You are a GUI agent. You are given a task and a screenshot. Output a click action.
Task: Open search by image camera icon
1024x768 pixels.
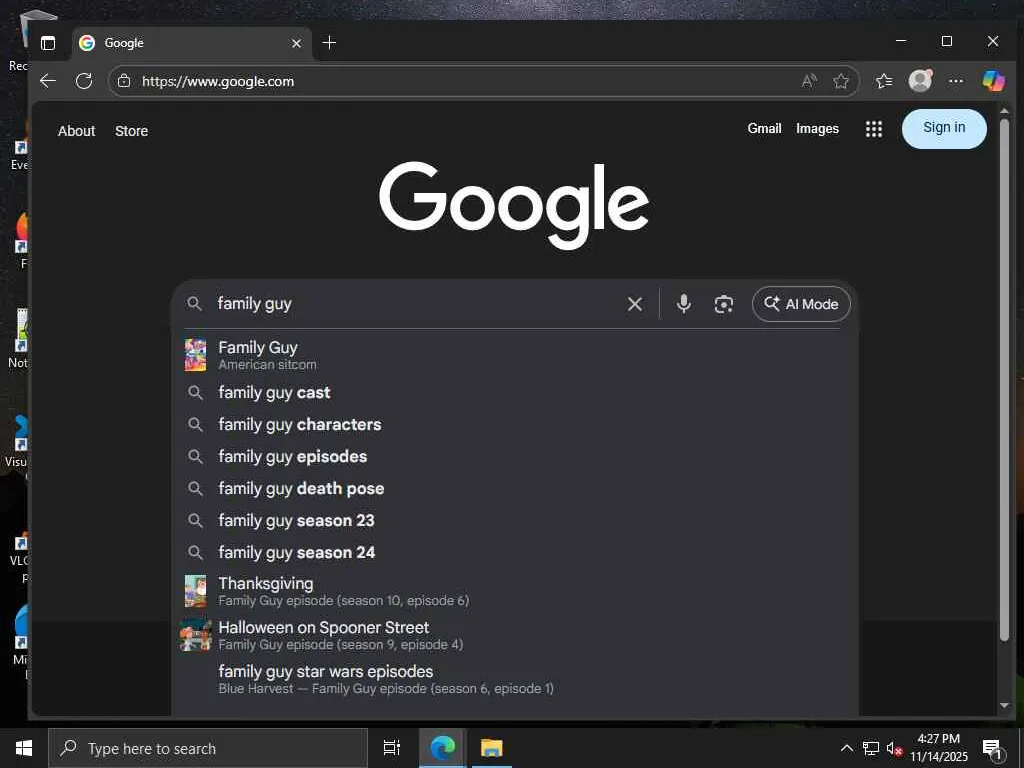click(723, 304)
